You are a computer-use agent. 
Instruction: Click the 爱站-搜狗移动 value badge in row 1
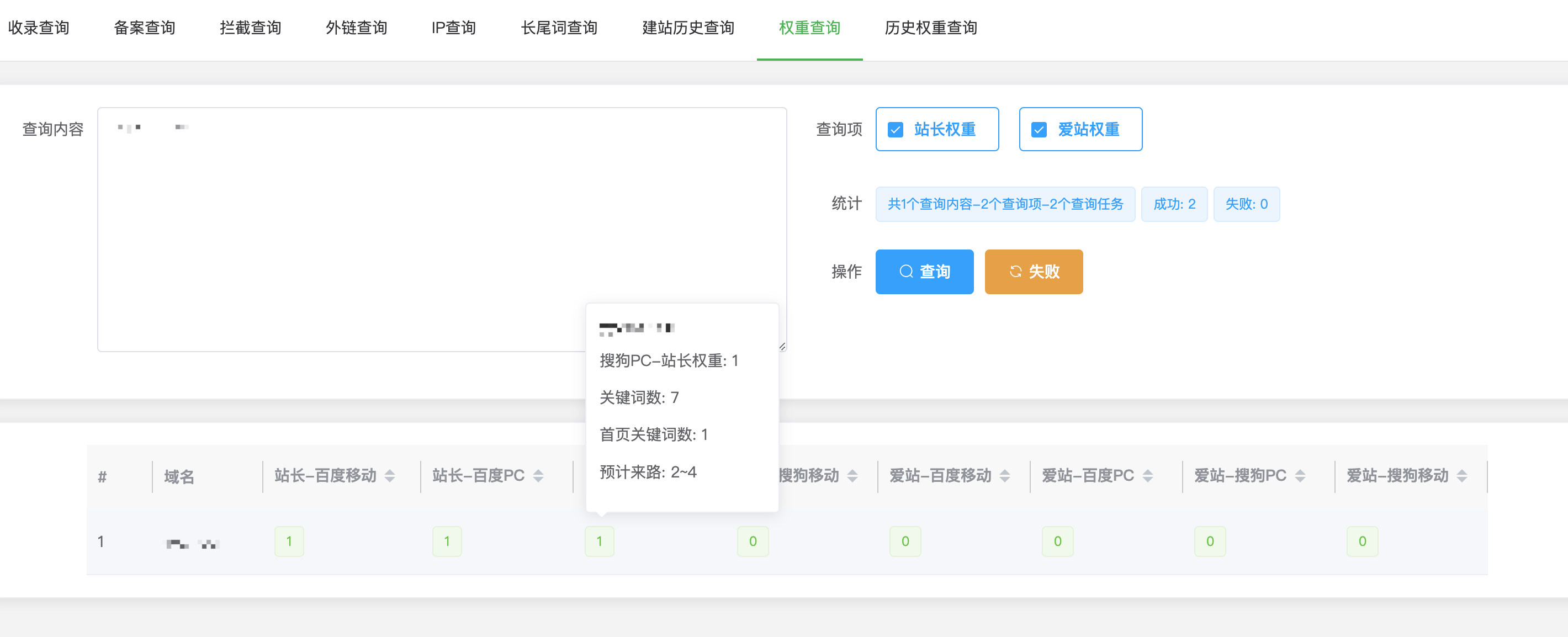(x=1363, y=542)
